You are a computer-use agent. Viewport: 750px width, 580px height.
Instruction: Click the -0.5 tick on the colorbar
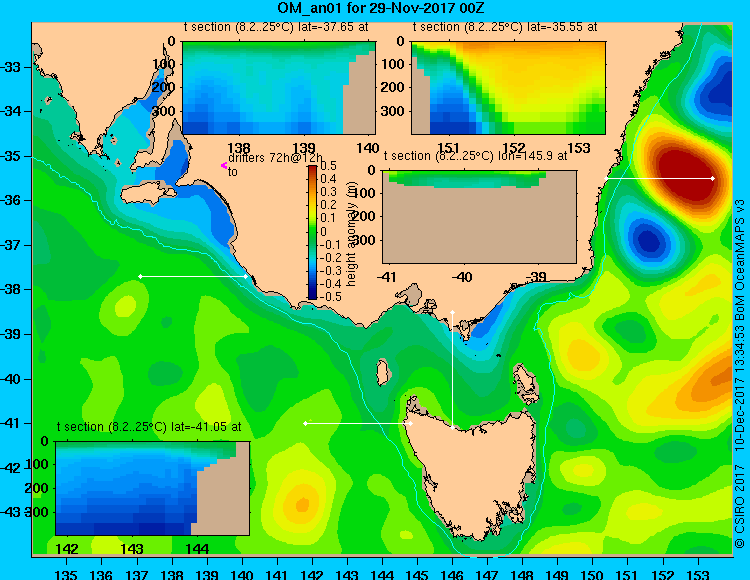(x=331, y=297)
